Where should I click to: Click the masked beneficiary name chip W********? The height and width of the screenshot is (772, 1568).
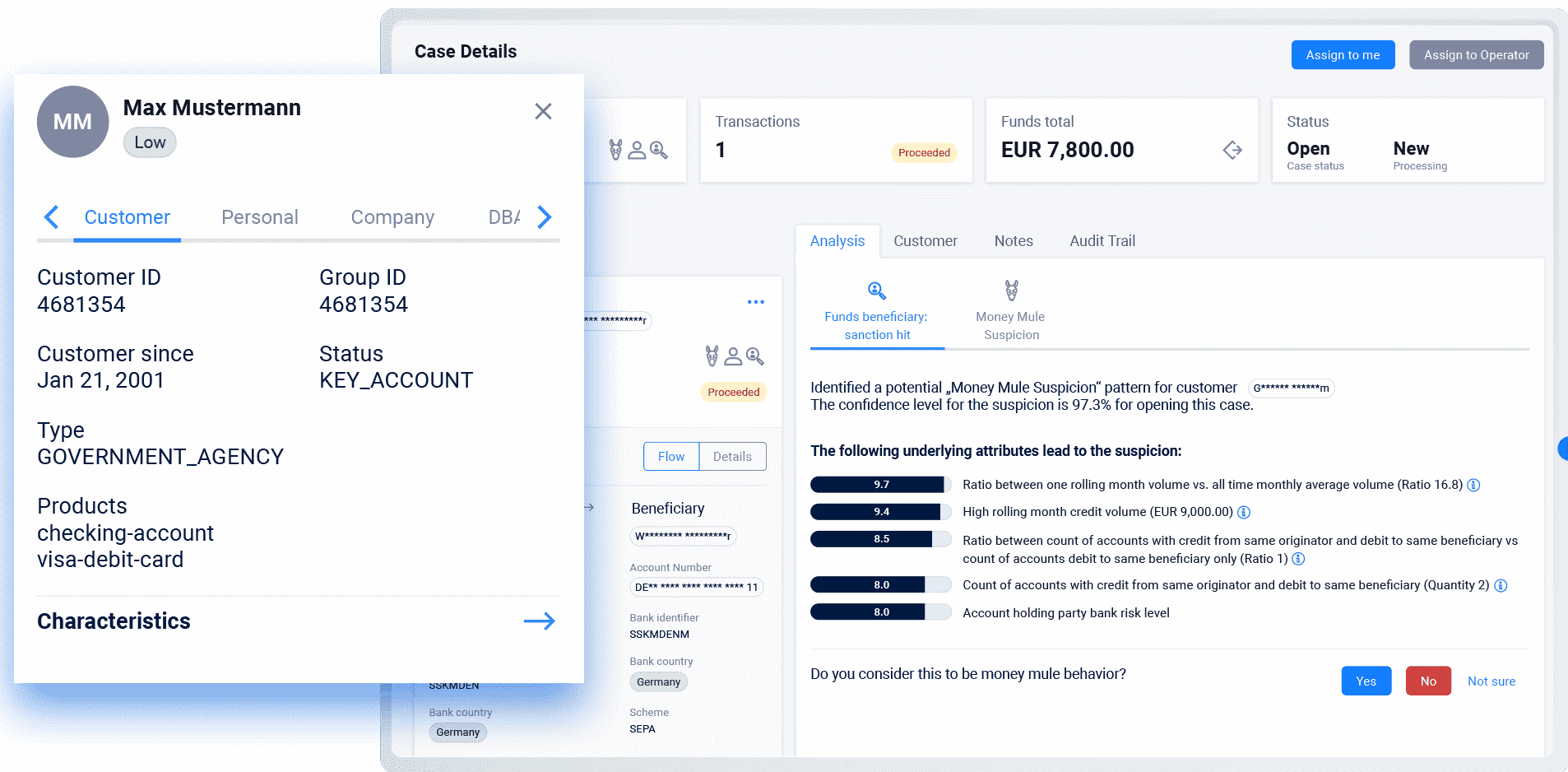pyautogui.click(x=683, y=537)
